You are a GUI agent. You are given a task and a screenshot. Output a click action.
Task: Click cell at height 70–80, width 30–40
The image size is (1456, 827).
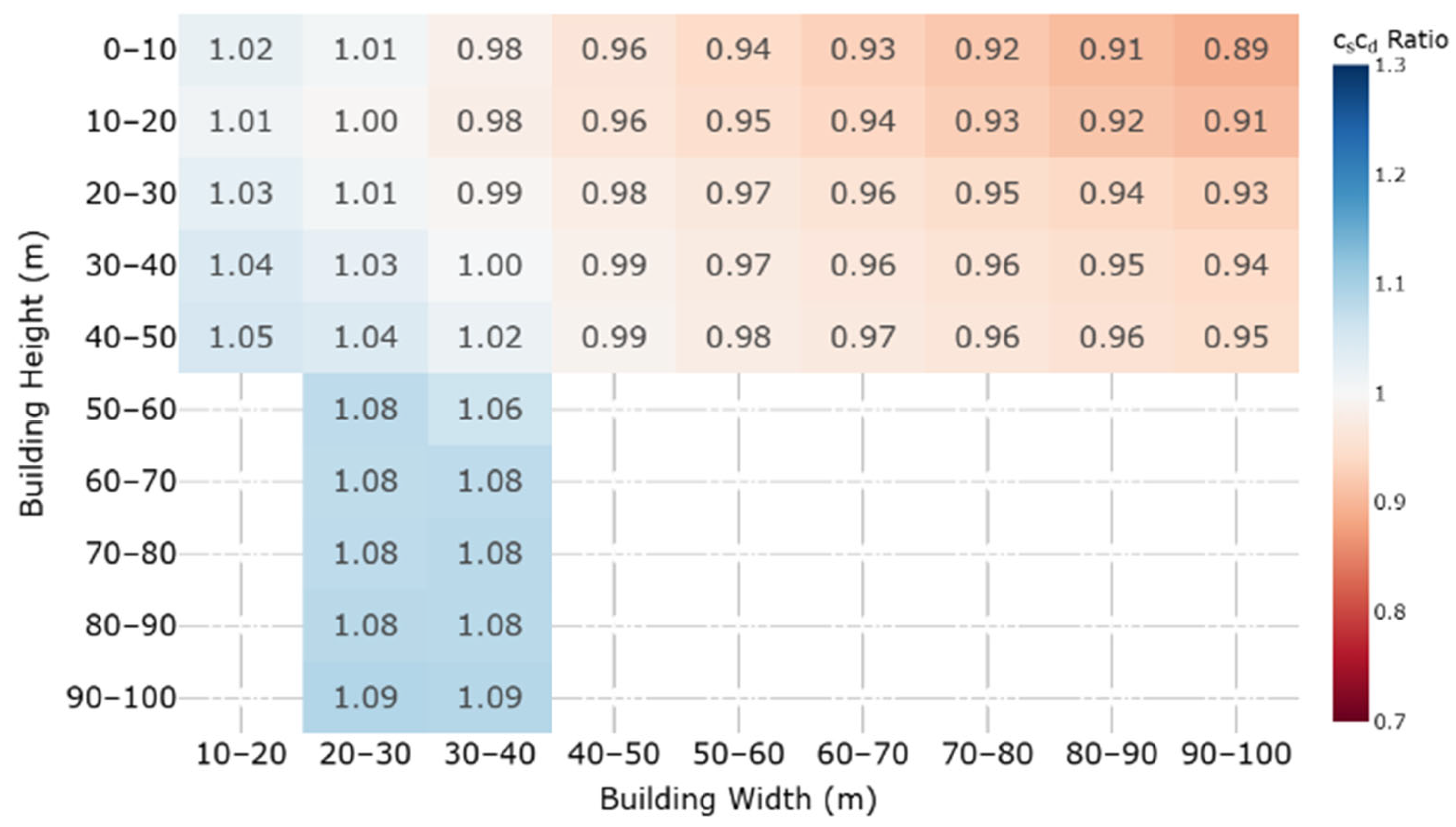point(489,554)
